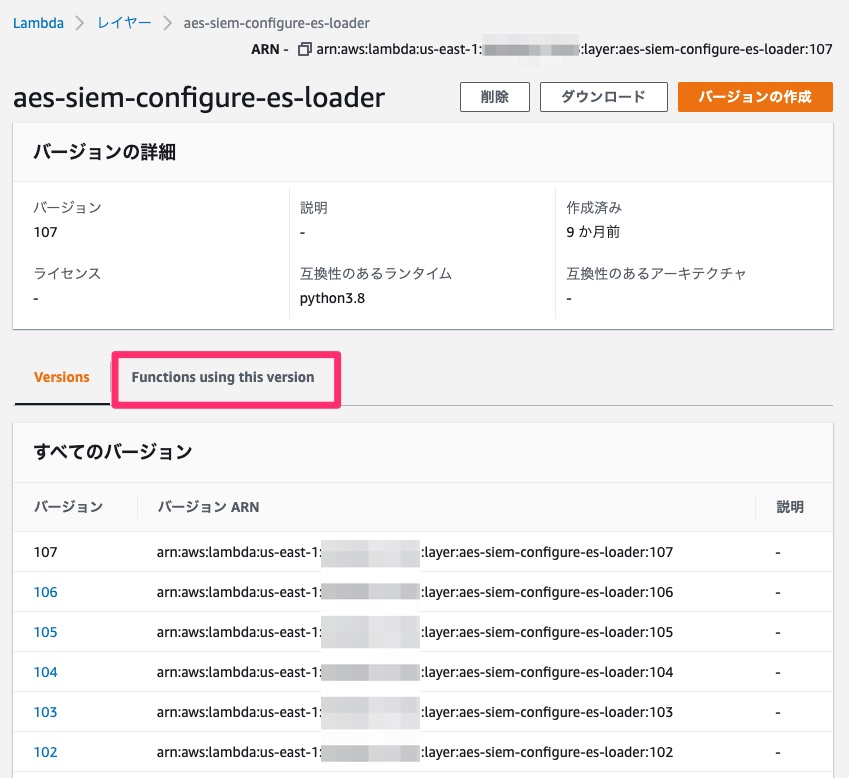Open version 105 link
This screenshot has height=778, width=849.
pos(45,632)
